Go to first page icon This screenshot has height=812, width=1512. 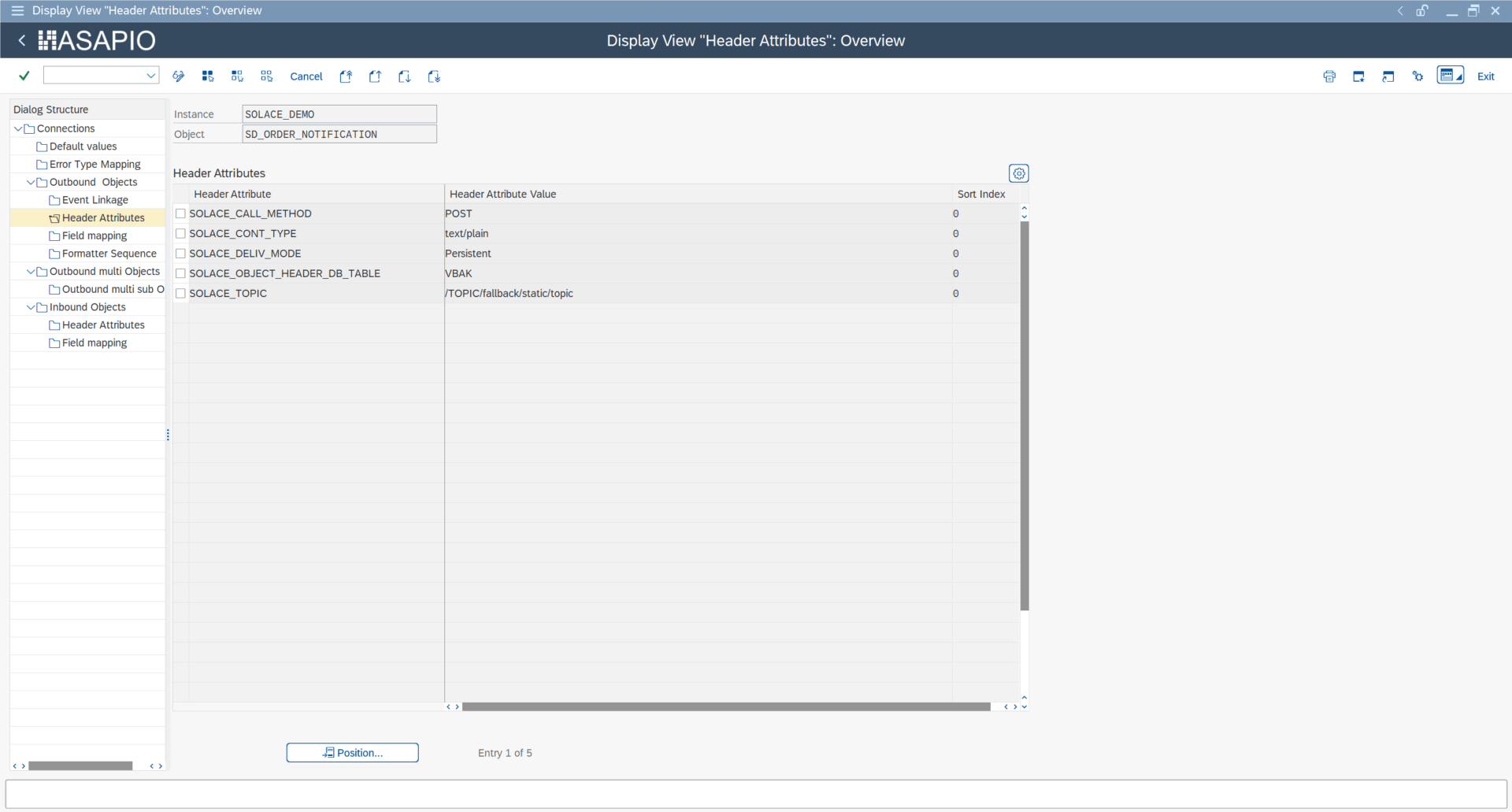click(346, 76)
